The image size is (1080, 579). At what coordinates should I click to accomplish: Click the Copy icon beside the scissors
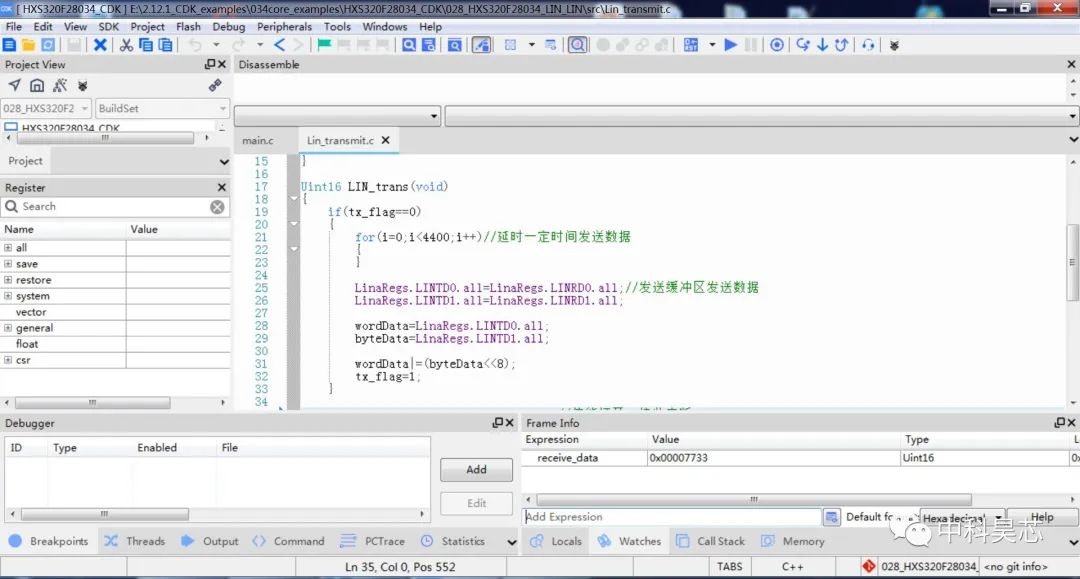[x=145, y=45]
